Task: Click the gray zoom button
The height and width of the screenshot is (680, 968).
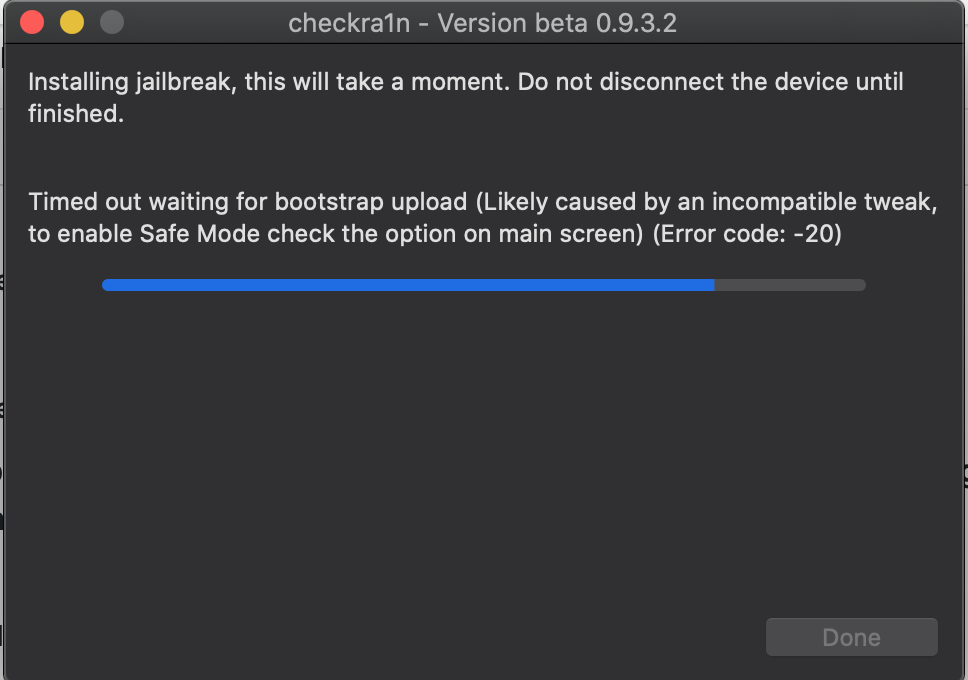Action: click(111, 22)
